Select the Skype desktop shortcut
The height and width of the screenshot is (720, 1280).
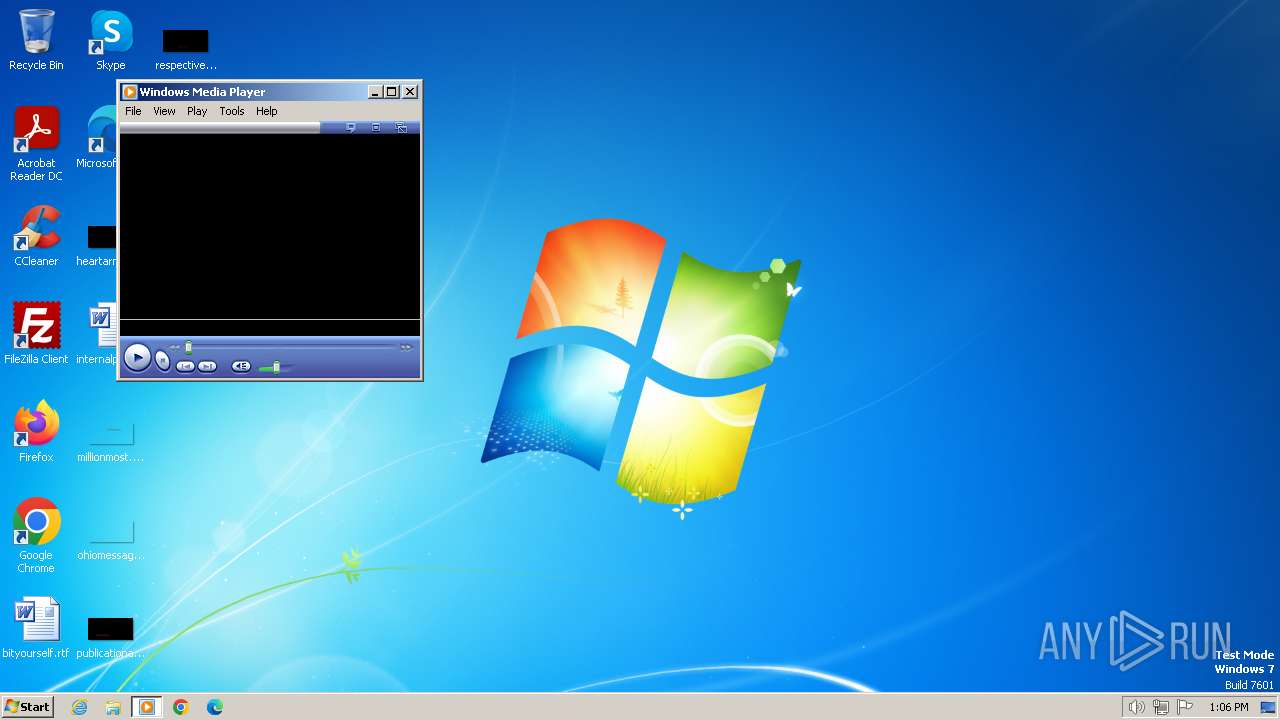[x=111, y=40]
